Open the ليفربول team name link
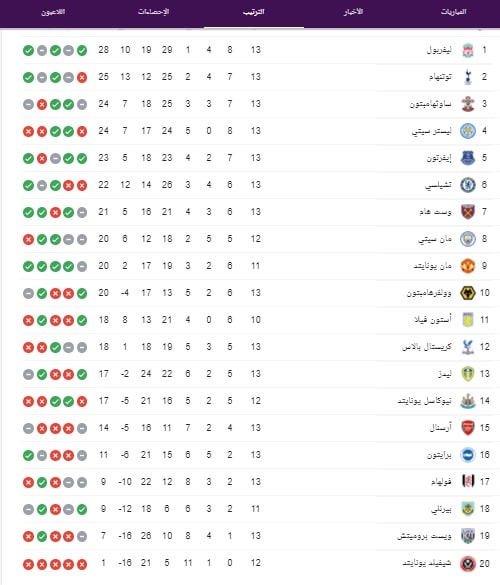Viewport: 500px width, 585px height. (439, 50)
